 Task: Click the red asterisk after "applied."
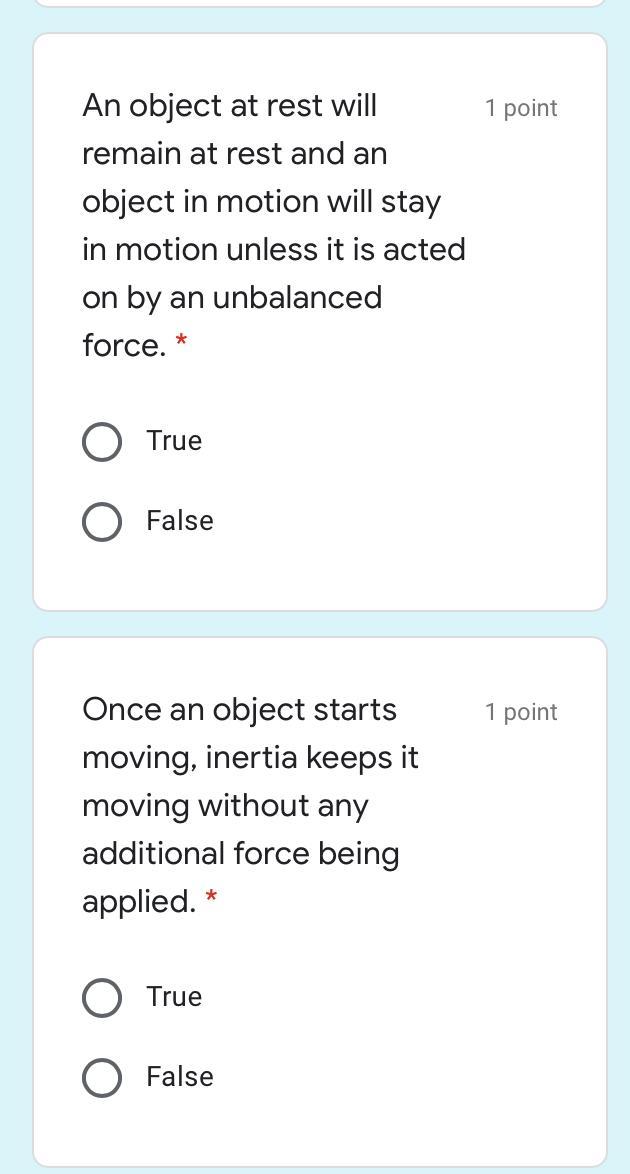coord(211,899)
